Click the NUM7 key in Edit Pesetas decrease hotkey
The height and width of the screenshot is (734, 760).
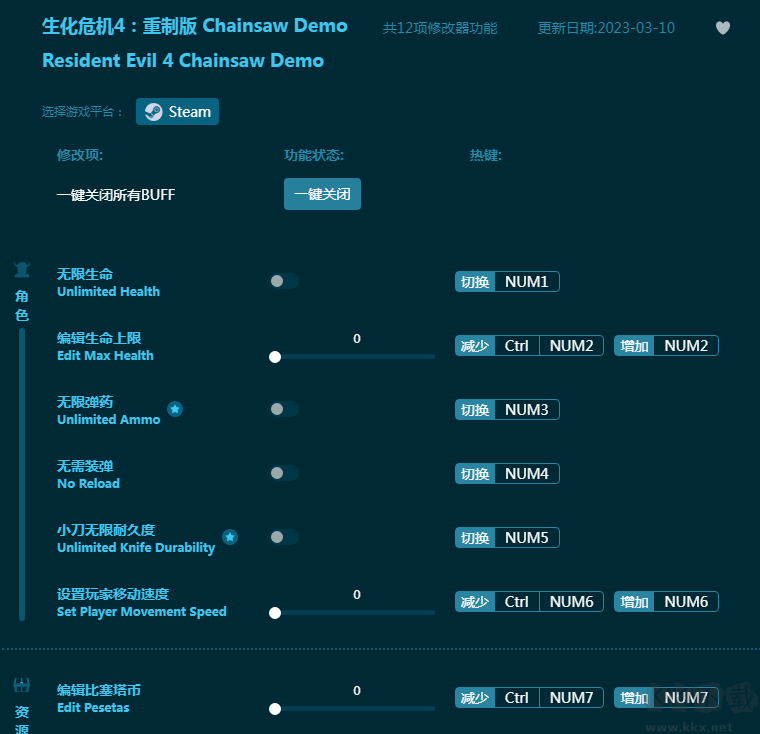coord(571,698)
